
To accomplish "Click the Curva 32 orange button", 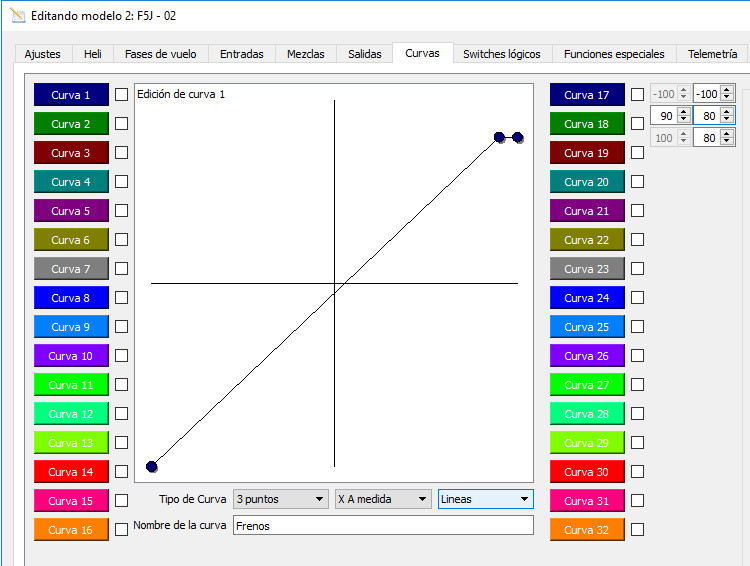I will tap(587, 530).
